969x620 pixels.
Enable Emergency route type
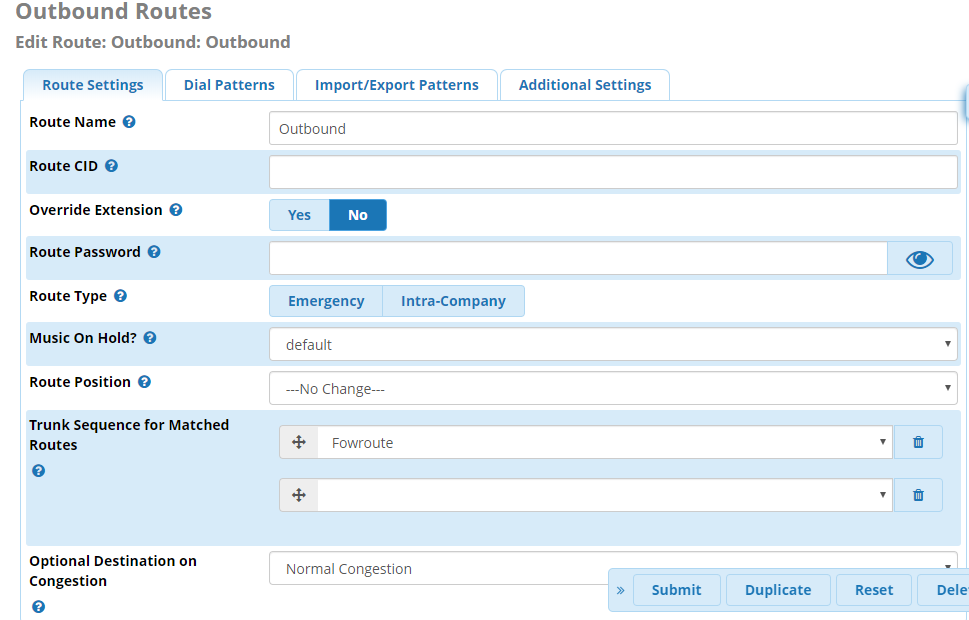pos(326,301)
